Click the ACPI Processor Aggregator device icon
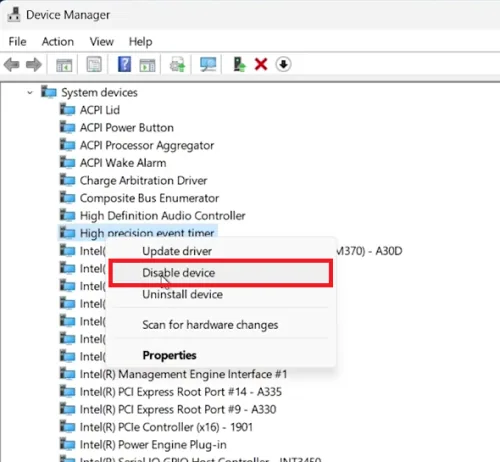This screenshot has width=500, height=462. coord(67,145)
